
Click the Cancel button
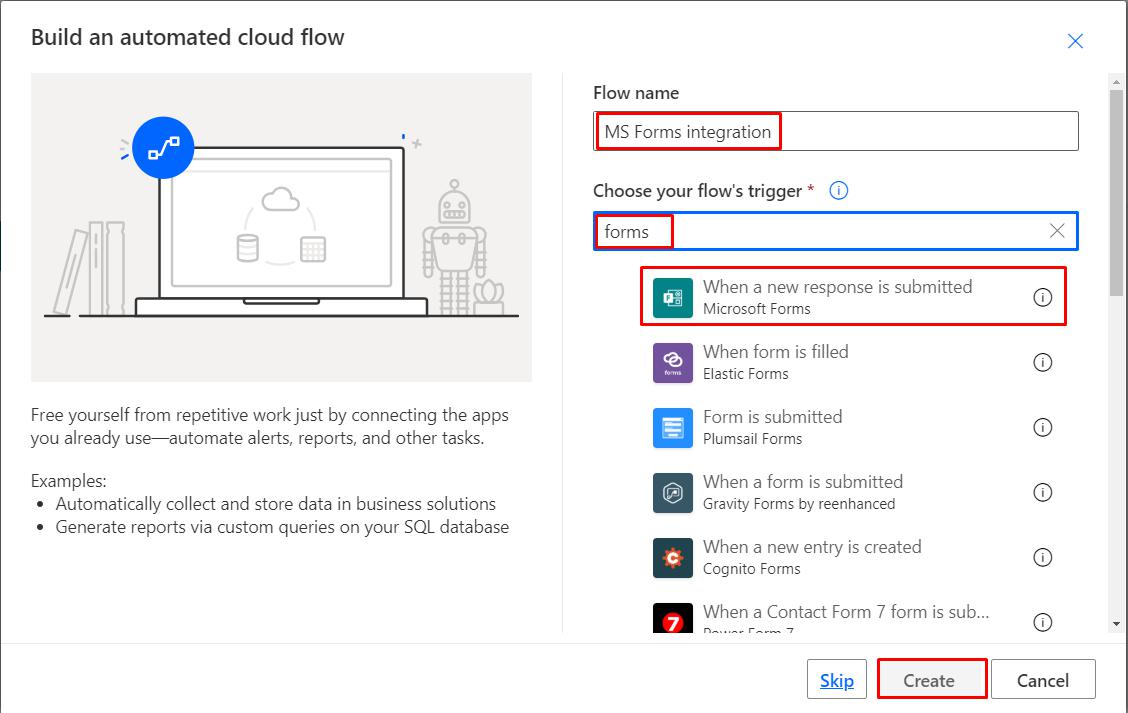click(x=1043, y=679)
